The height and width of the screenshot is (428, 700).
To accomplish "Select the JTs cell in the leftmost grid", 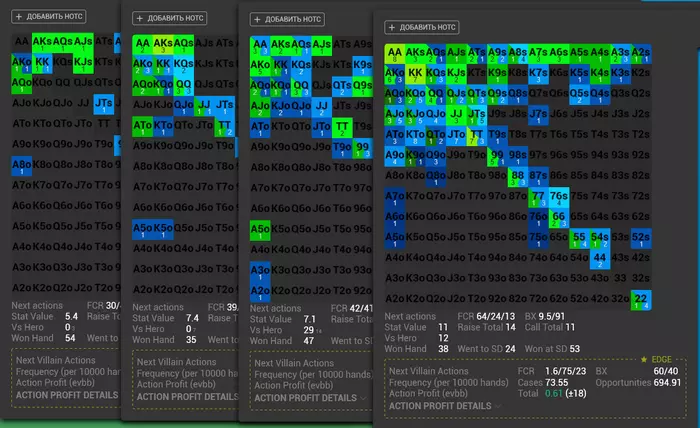I will point(102,103).
